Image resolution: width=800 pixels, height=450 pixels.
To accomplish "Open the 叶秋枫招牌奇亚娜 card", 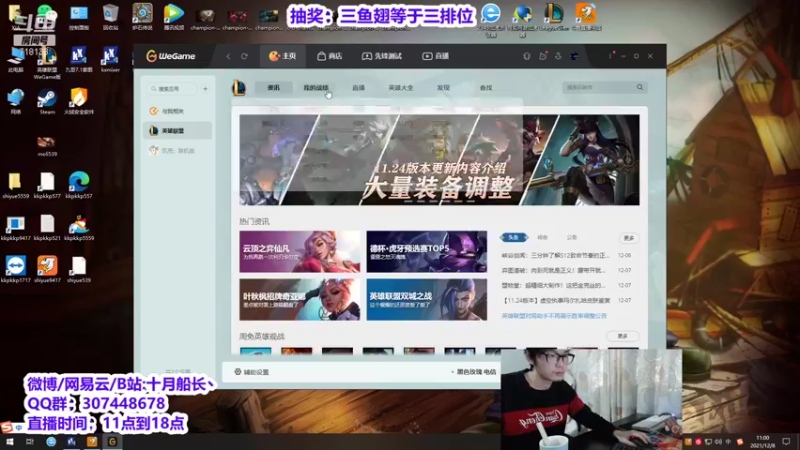I will 299,299.
